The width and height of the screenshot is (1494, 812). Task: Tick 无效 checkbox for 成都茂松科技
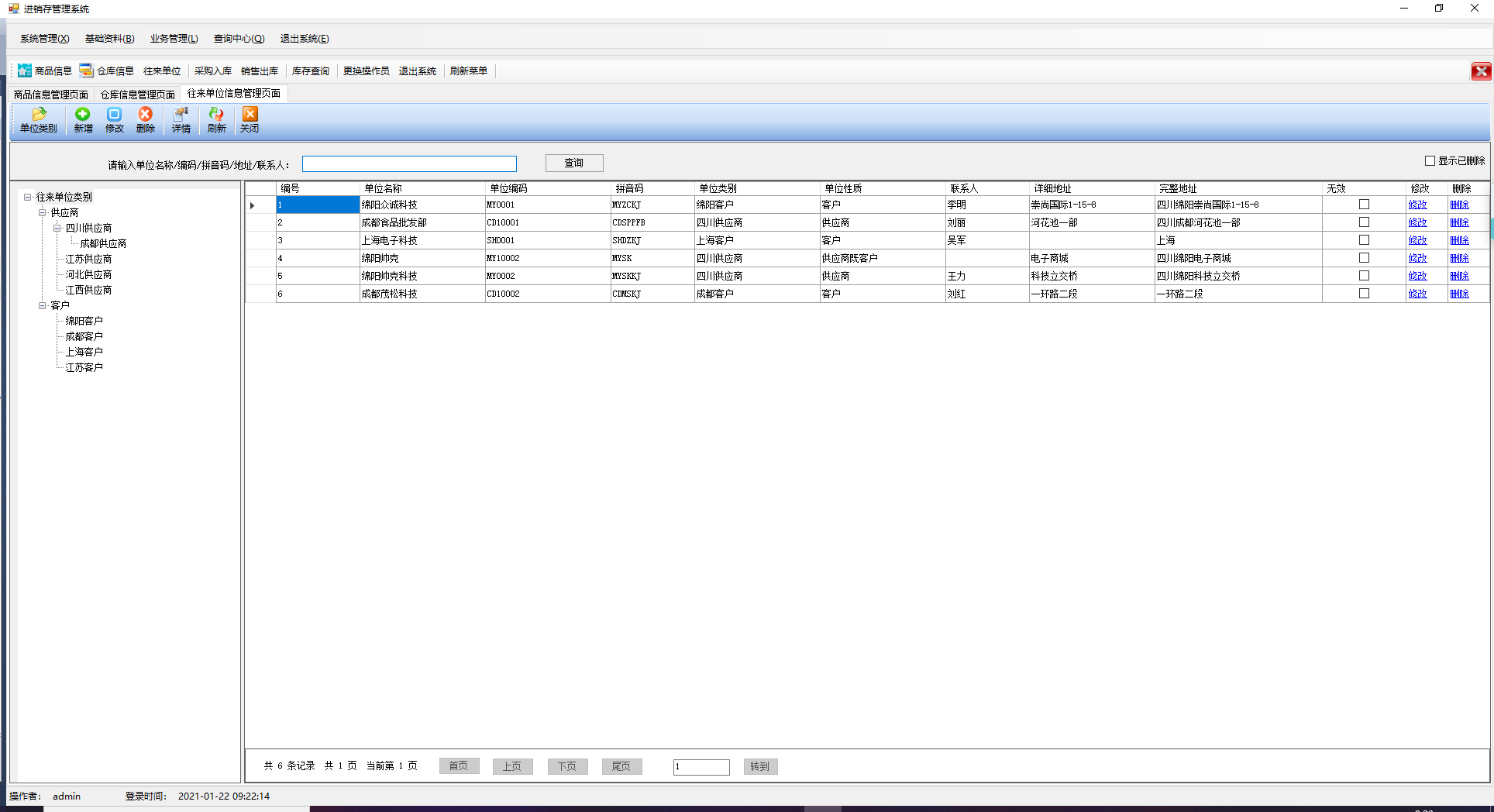(x=1364, y=294)
